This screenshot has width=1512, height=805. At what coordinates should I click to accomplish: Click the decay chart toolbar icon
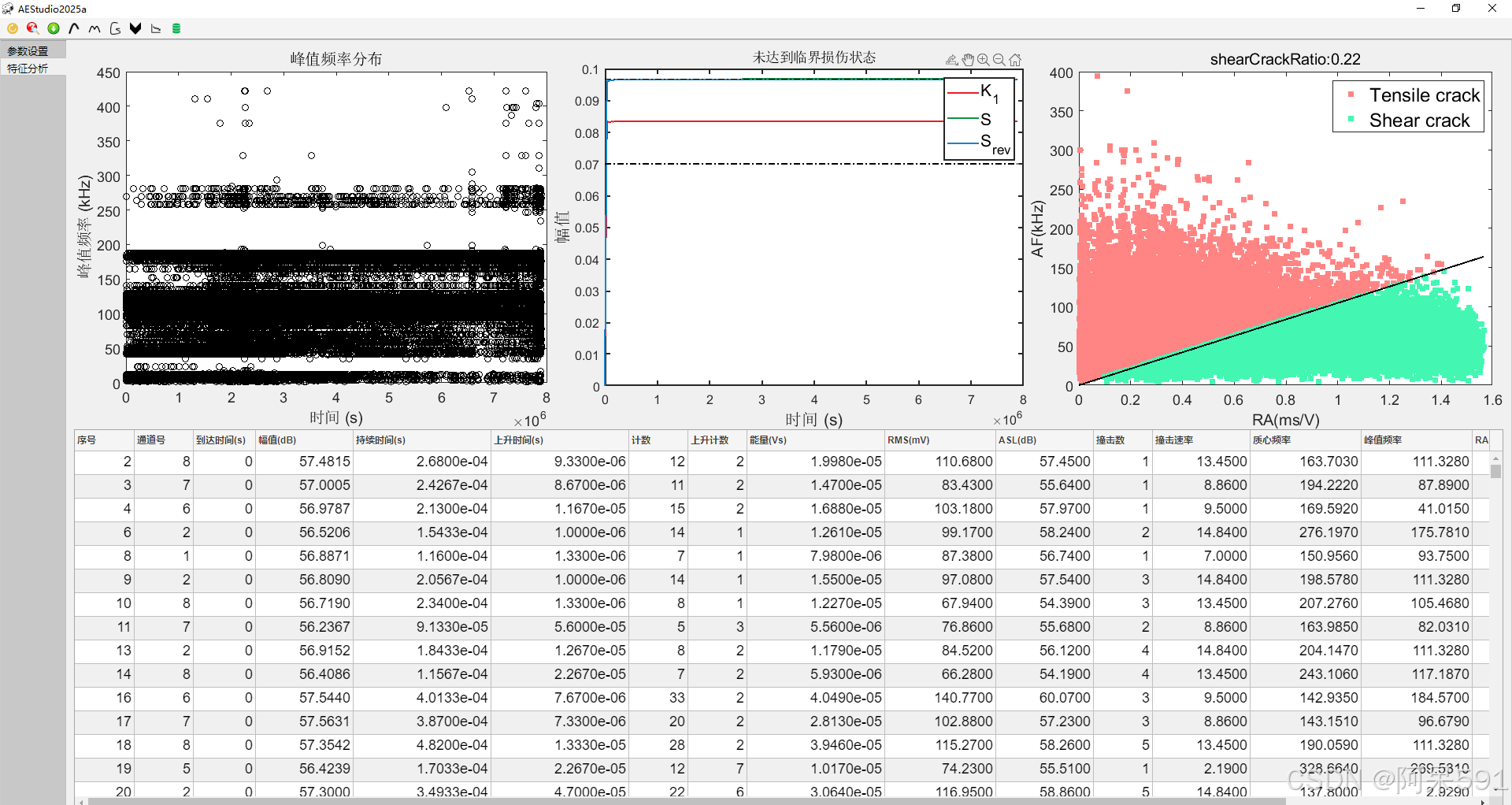point(156,28)
